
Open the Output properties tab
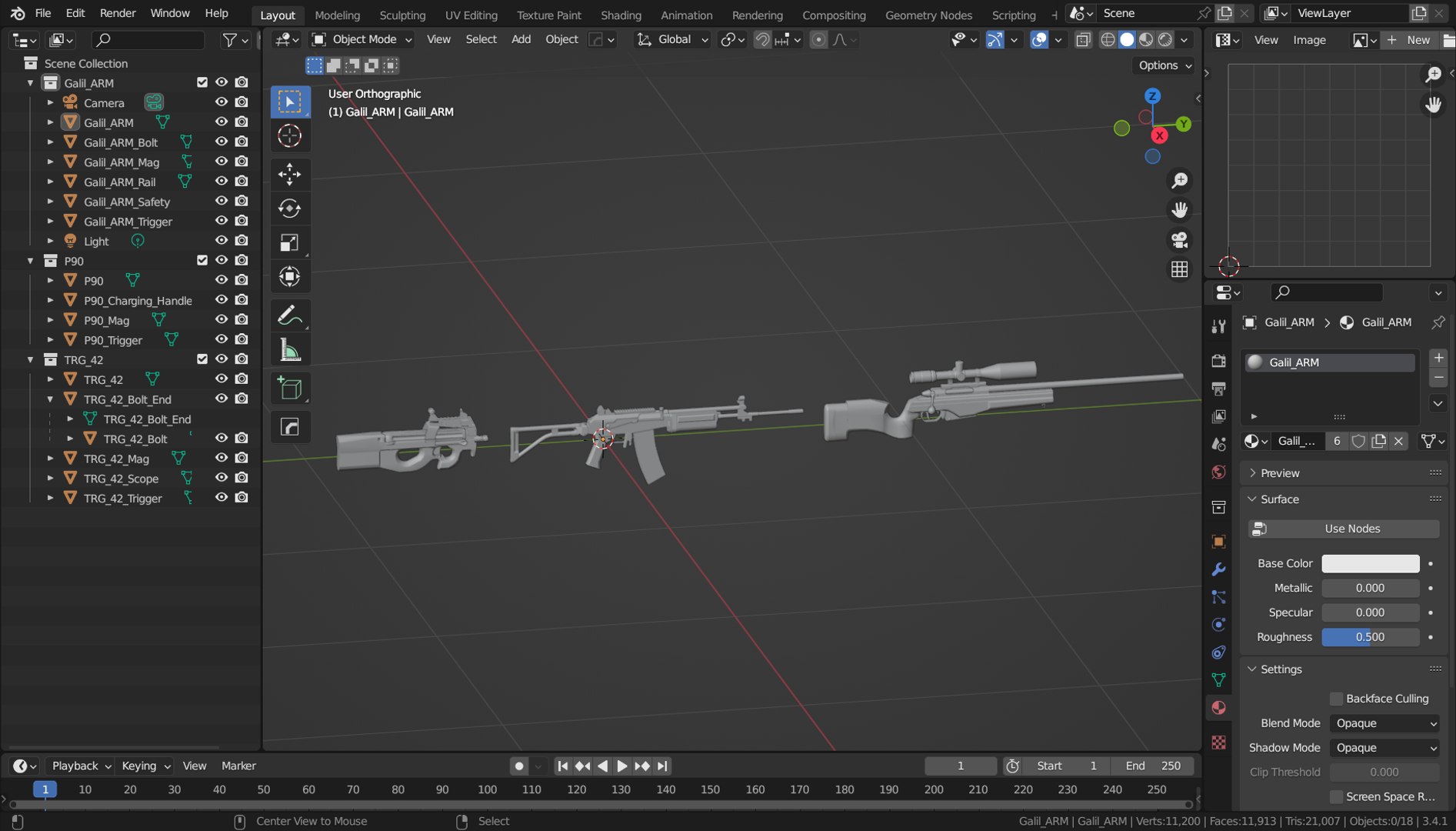[x=1219, y=389]
